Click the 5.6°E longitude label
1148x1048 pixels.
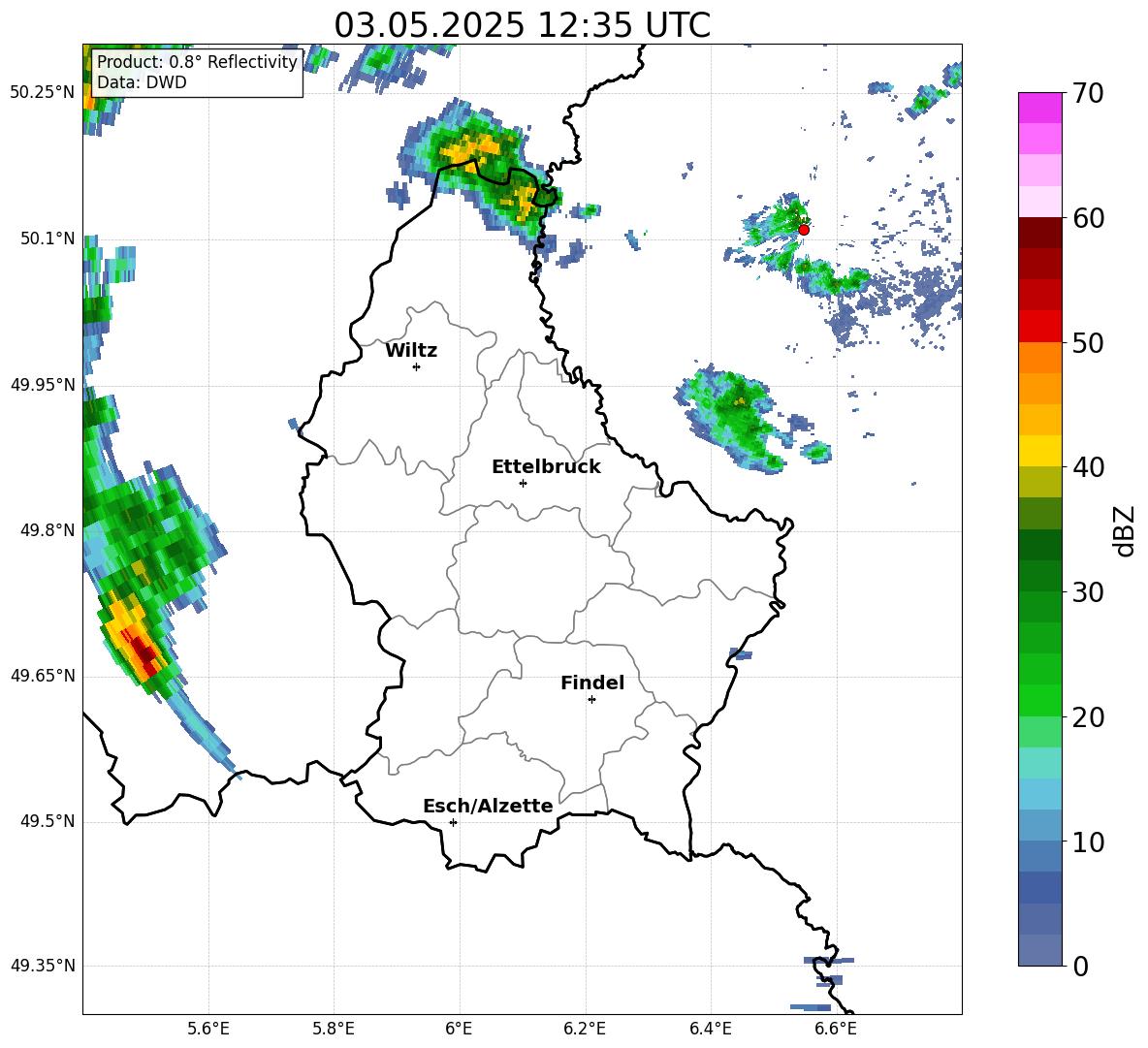(208, 1029)
